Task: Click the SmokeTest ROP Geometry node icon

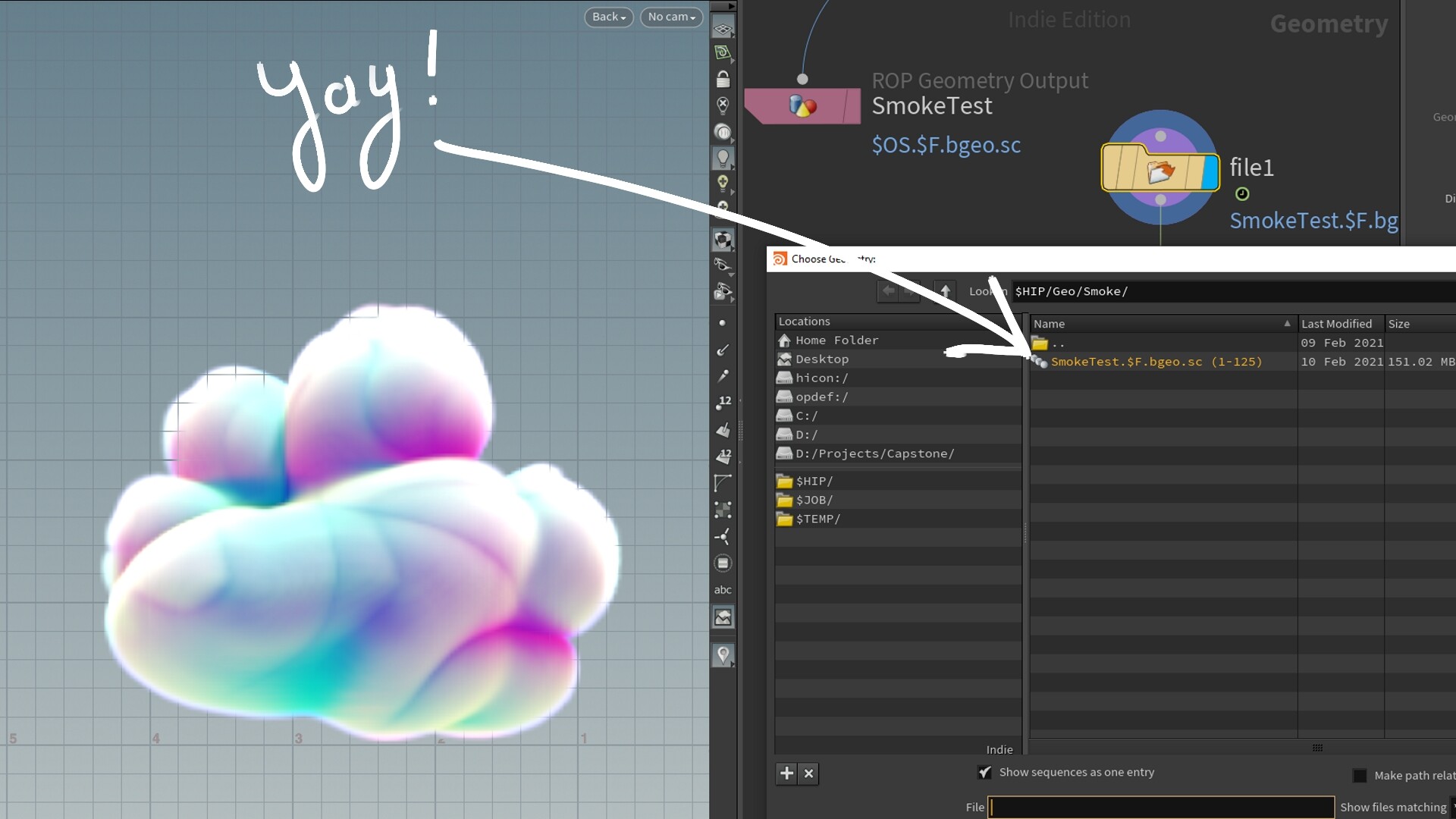Action: point(802,106)
